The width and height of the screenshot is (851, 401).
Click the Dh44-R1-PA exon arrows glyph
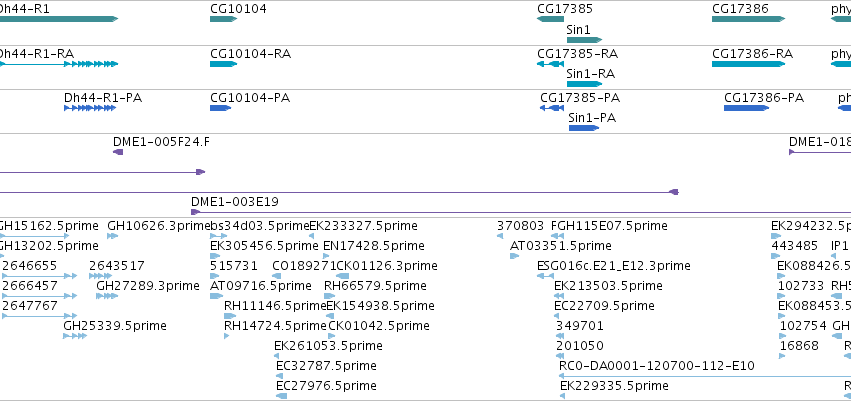(90, 108)
